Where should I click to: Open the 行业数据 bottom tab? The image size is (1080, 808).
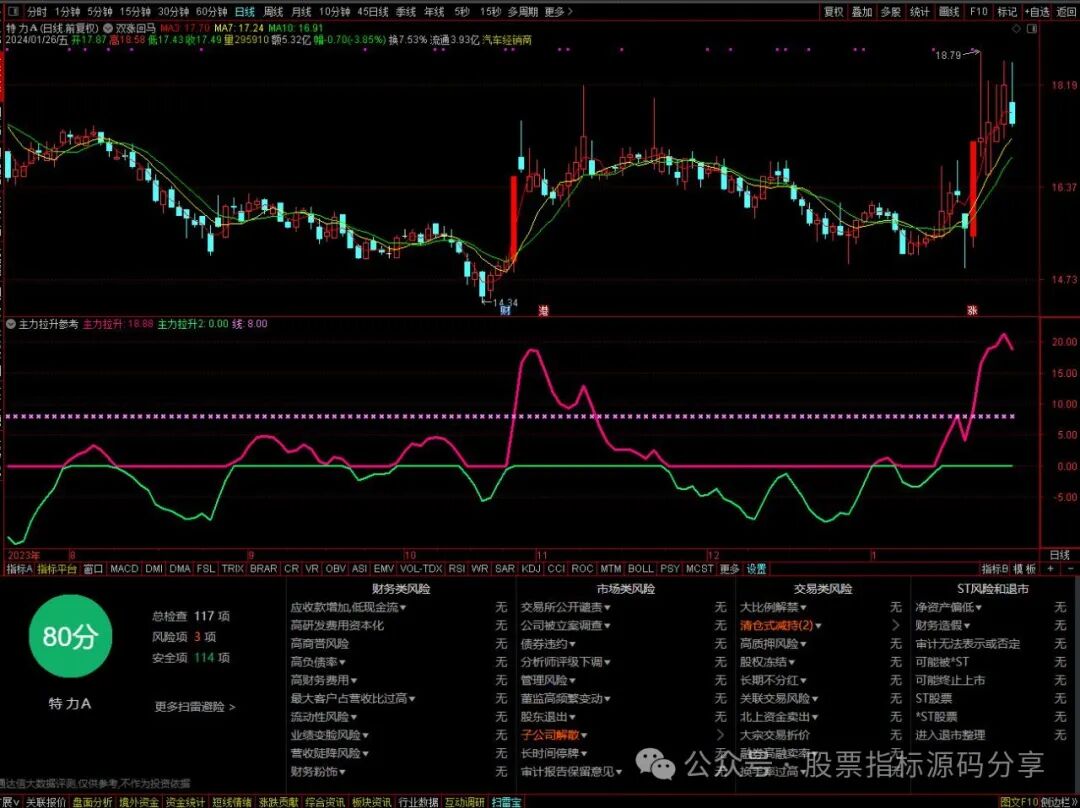click(x=418, y=802)
